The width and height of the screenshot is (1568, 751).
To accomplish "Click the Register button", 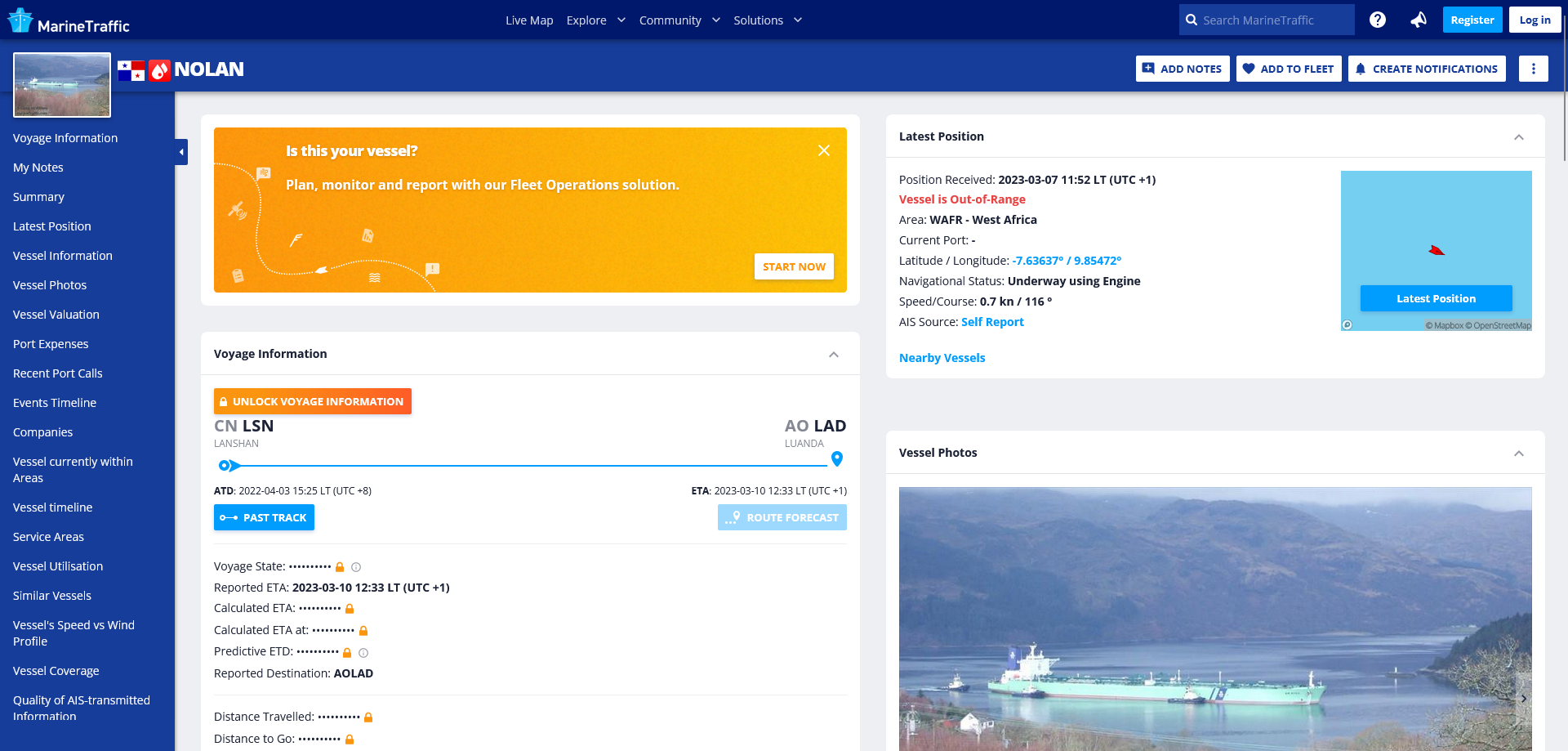I will (x=1472, y=20).
